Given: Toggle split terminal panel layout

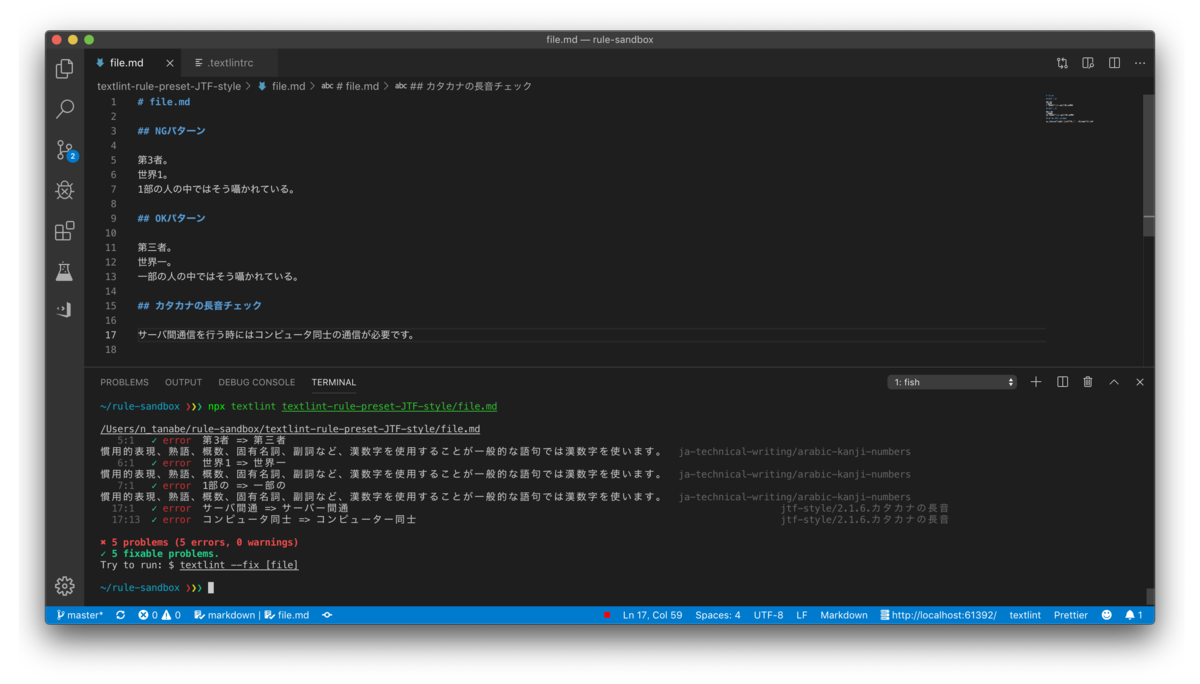Looking at the screenshot, I should 1062,382.
